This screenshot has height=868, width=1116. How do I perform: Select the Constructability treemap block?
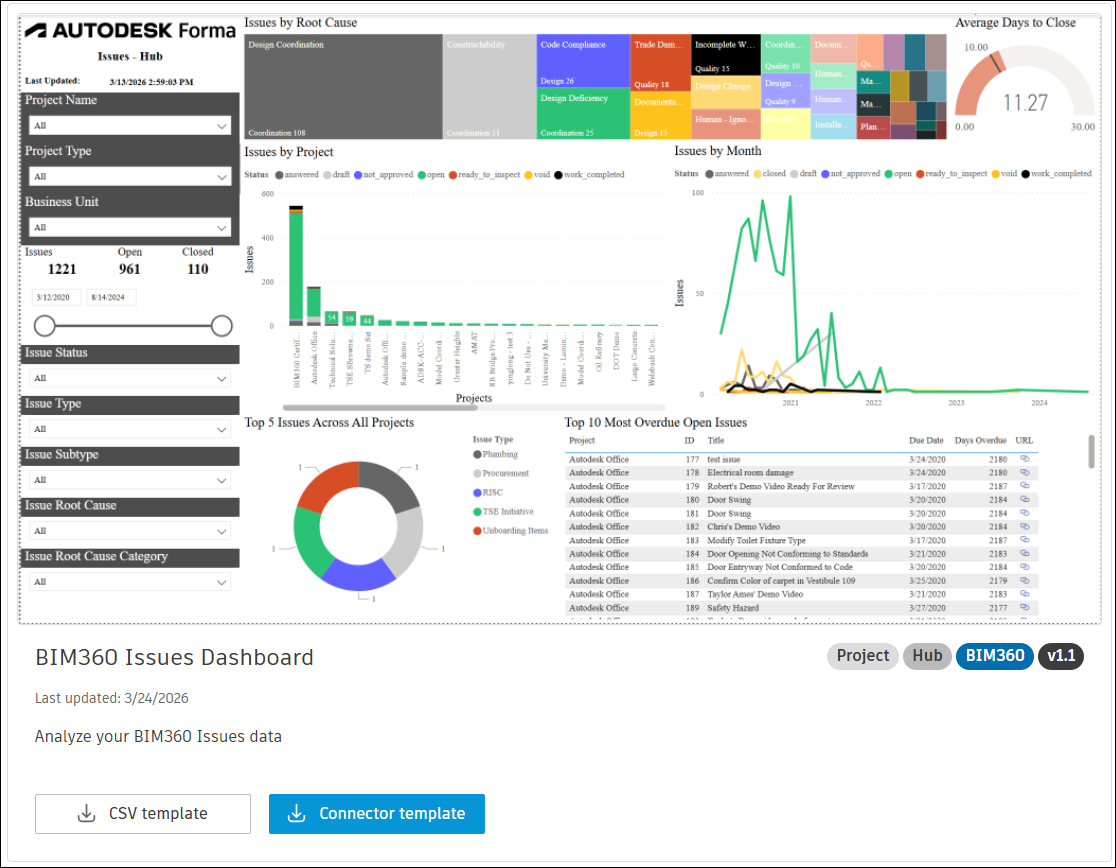pos(490,87)
